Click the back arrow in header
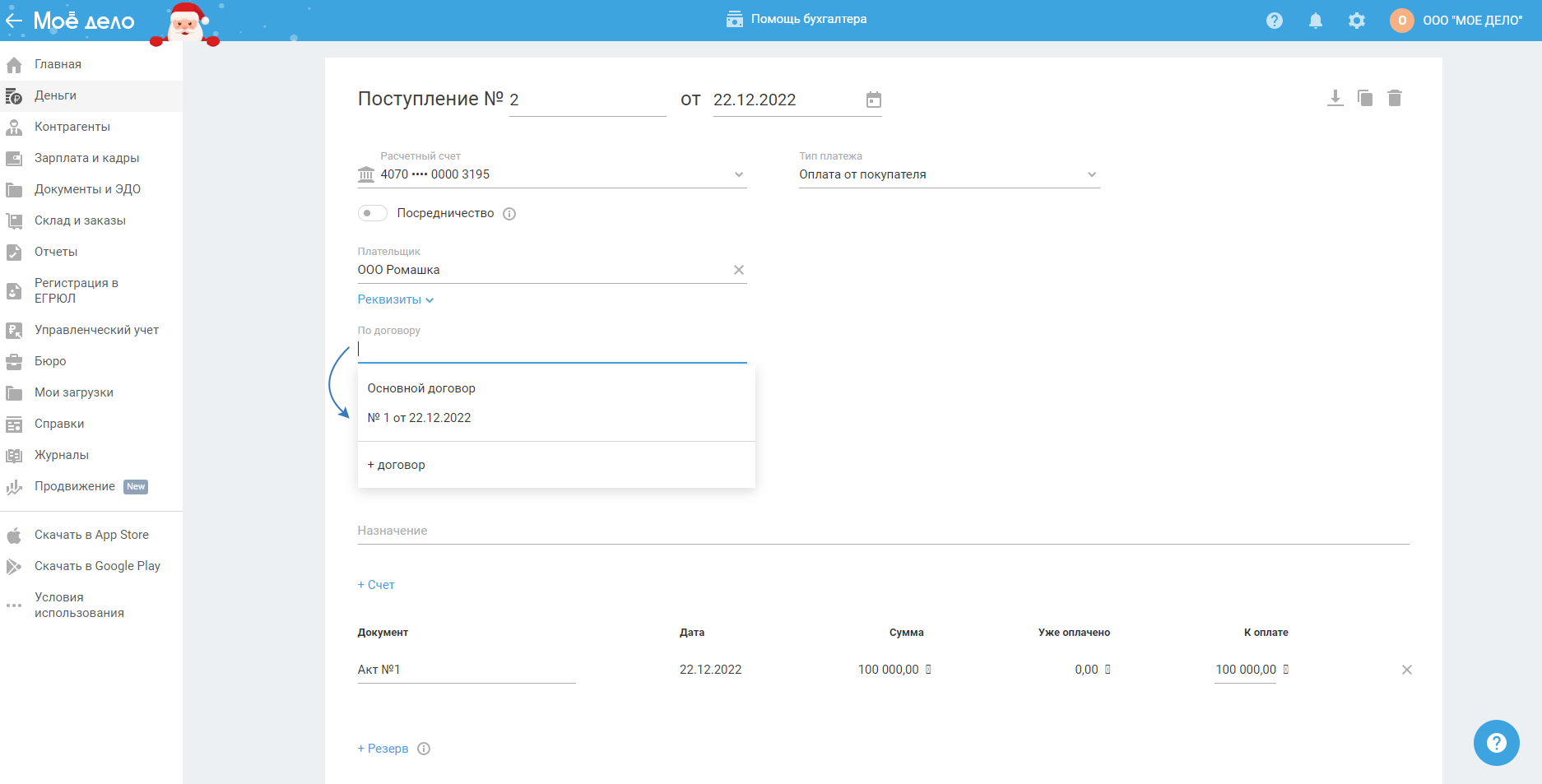This screenshot has width=1542, height=784. click(x=14, y=21)
